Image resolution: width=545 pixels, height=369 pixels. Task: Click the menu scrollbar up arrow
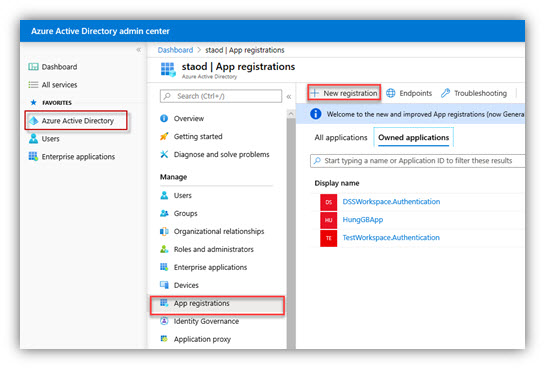pyautogui.click(x=291, y=114)
